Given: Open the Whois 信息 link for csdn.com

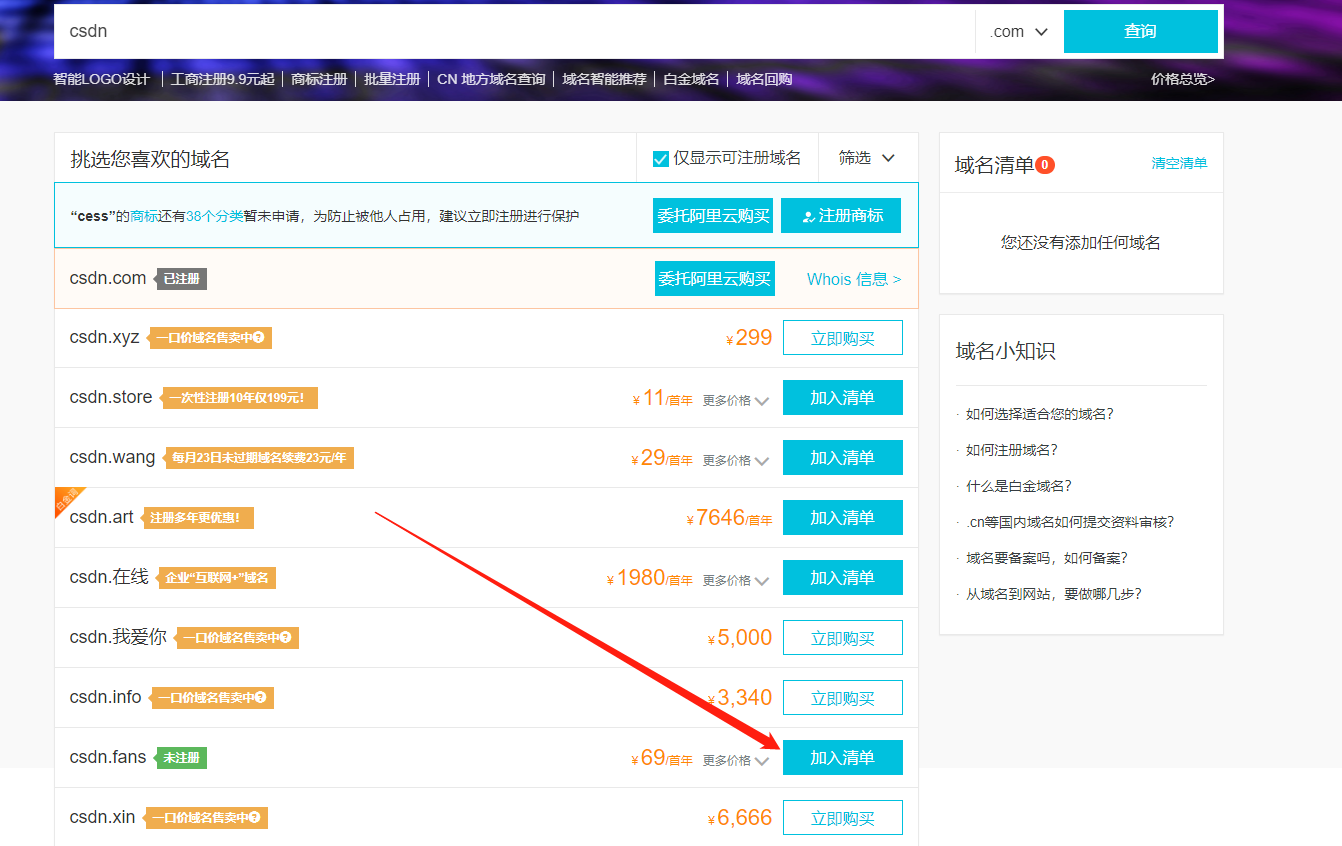Looking at the screenshot, I should coord(852,278).
